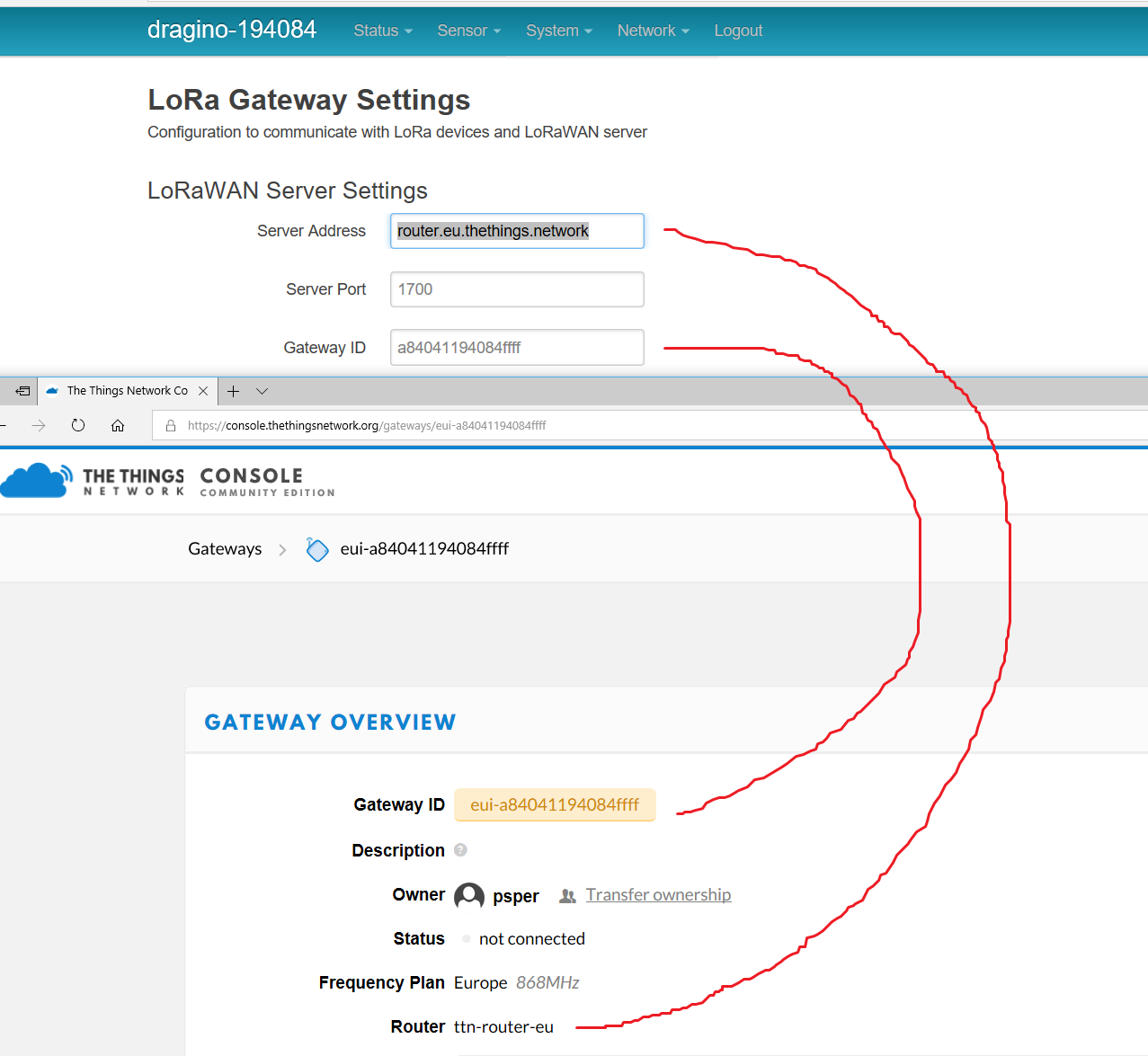Click the site security lock icon
The width and height of the screenshot is (1148, 1056).
click(171, 426)
